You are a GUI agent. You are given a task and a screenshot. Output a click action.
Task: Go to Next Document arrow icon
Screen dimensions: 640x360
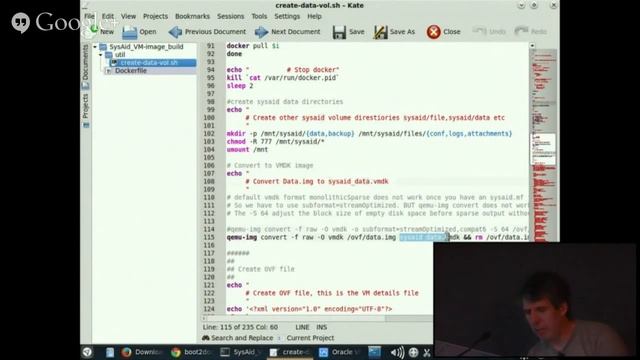click(262, 32)
